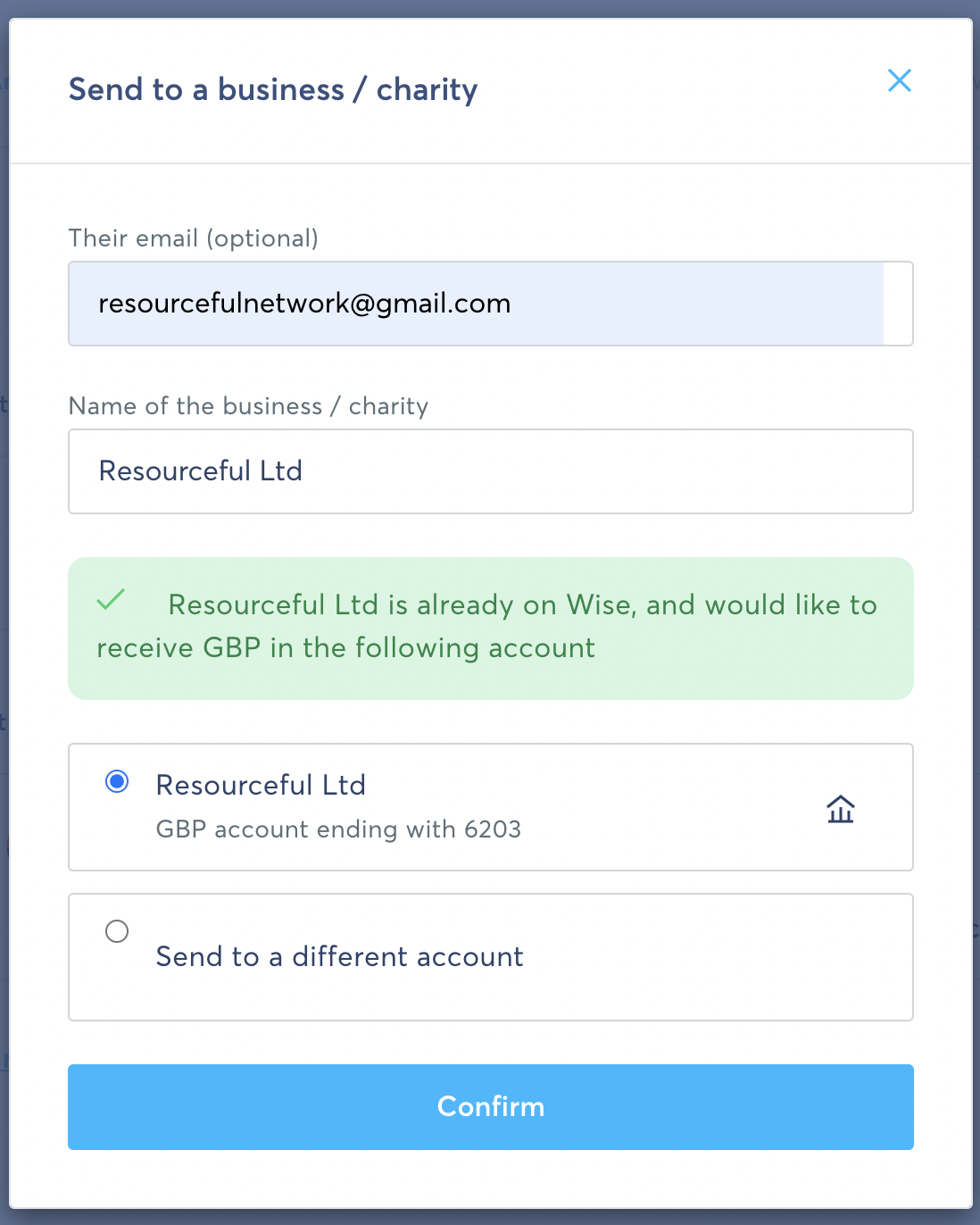This screenshot has height=1225, width=980.
Task: Click the Resourceful Ltd account name in option card
Action: pos(261,785)
